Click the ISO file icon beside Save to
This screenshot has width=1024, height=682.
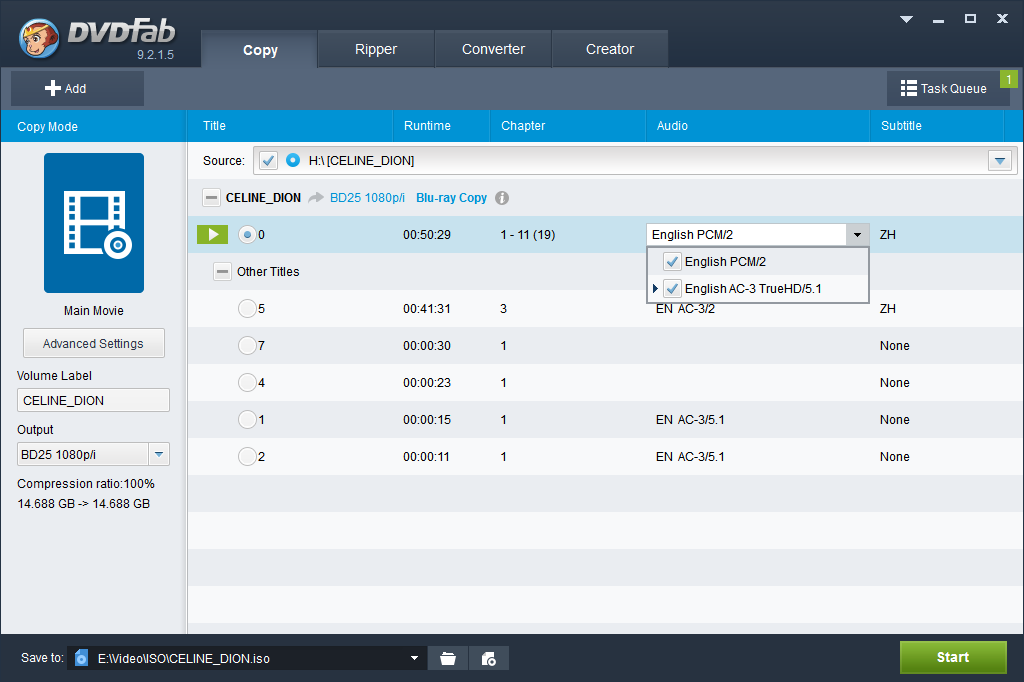[81, 657]
